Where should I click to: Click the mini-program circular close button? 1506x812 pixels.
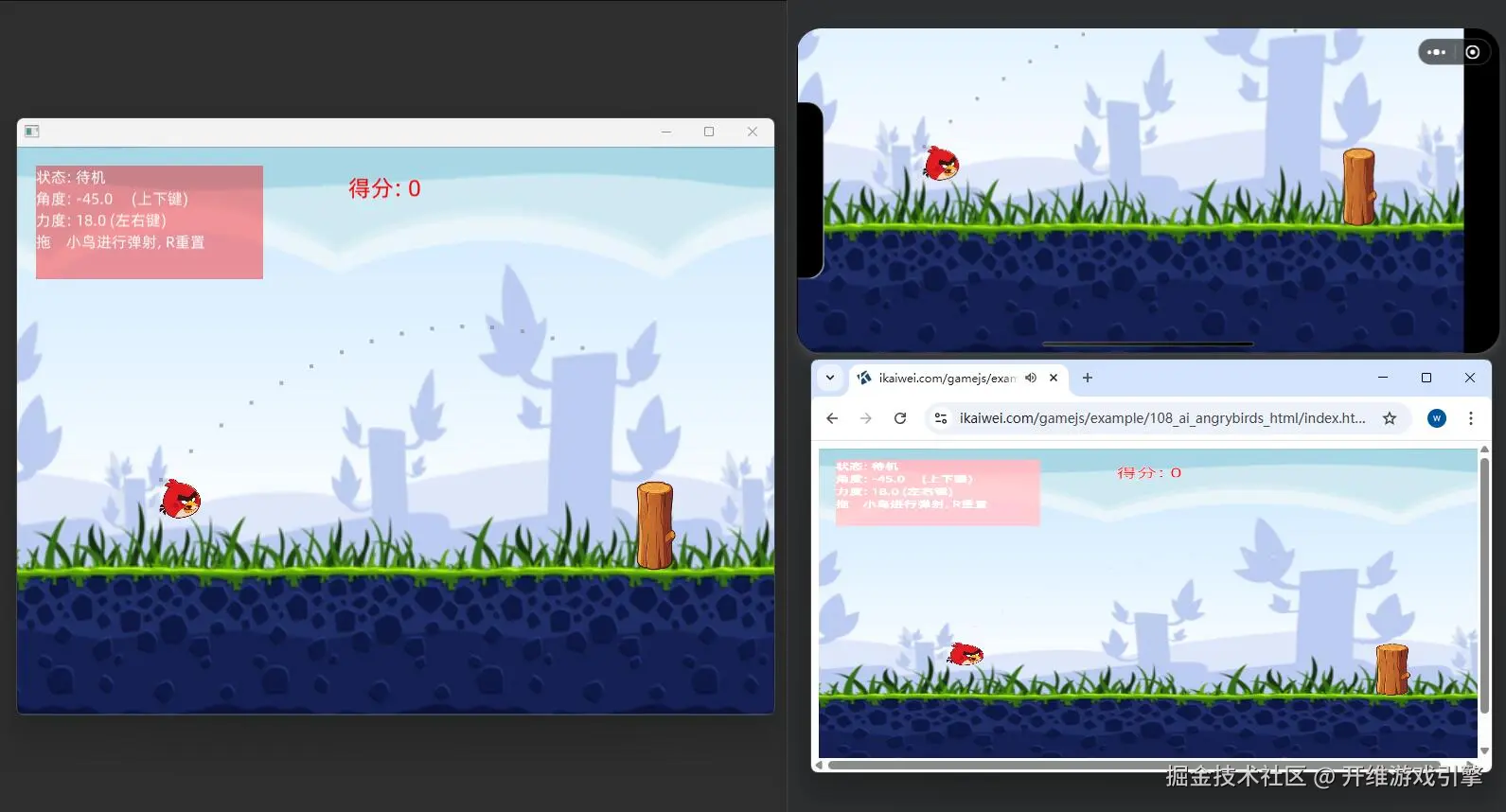click(x=1473, y=52)
